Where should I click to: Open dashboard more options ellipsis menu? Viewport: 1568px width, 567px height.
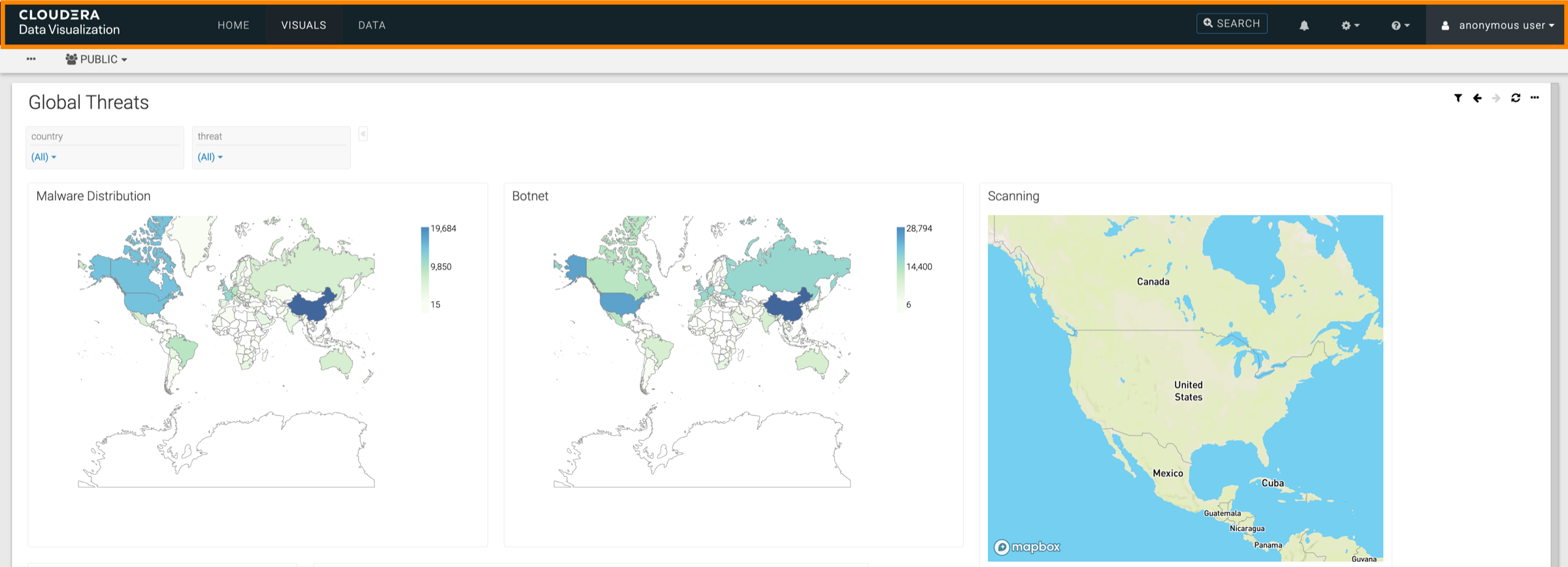tap(1535, 98)
